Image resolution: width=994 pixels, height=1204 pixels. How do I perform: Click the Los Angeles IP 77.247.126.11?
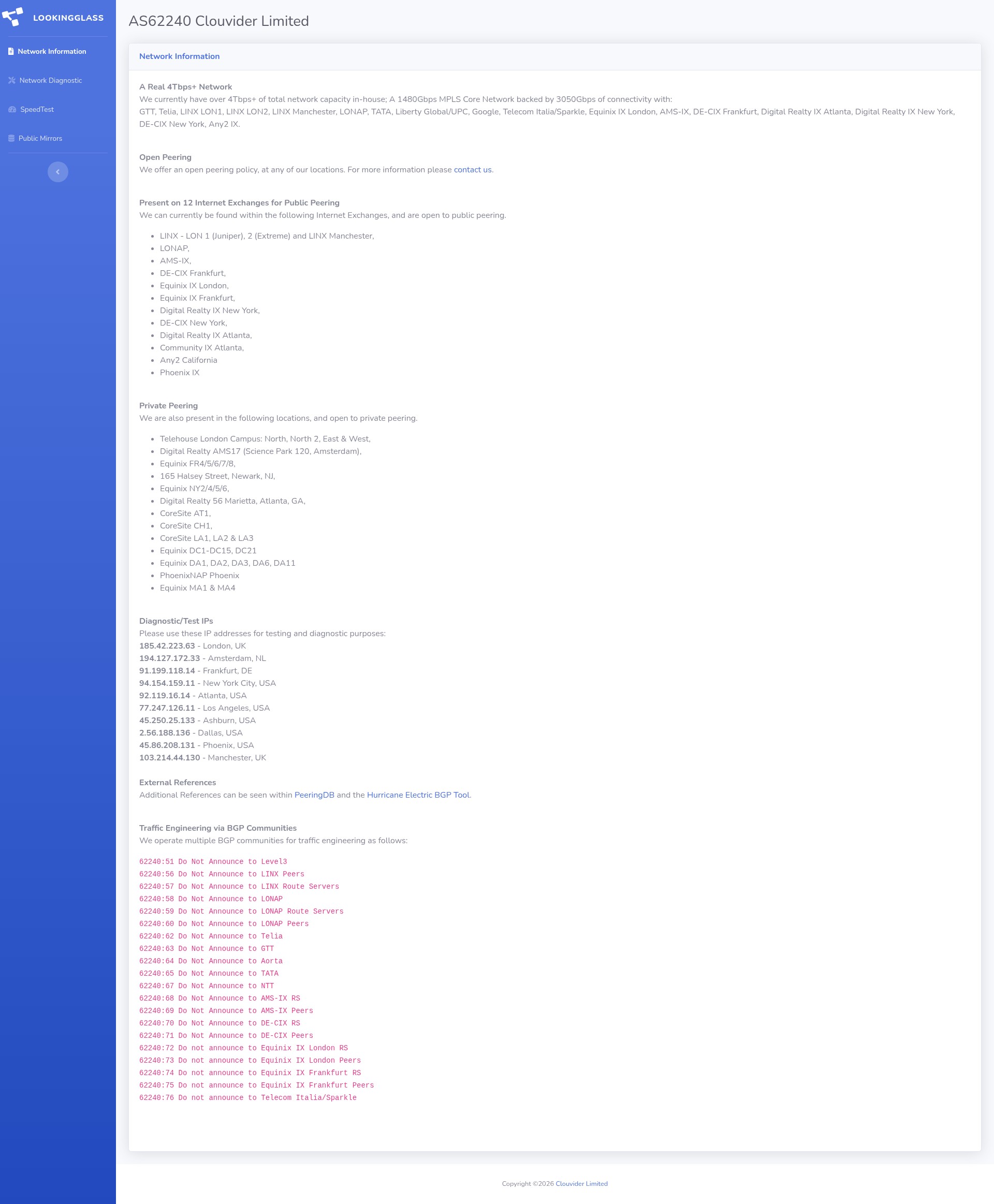pos(167,708)
